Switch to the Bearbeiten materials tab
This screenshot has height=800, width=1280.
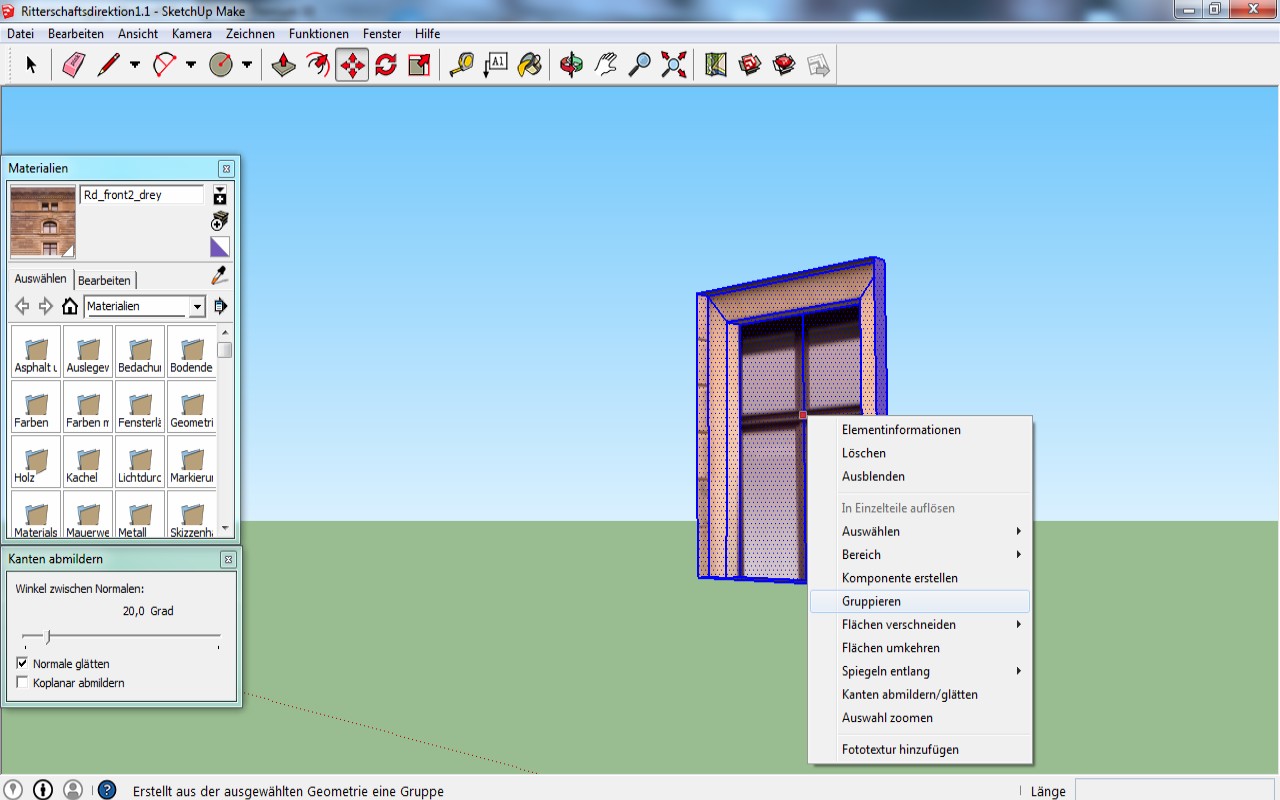pos(104,280)
